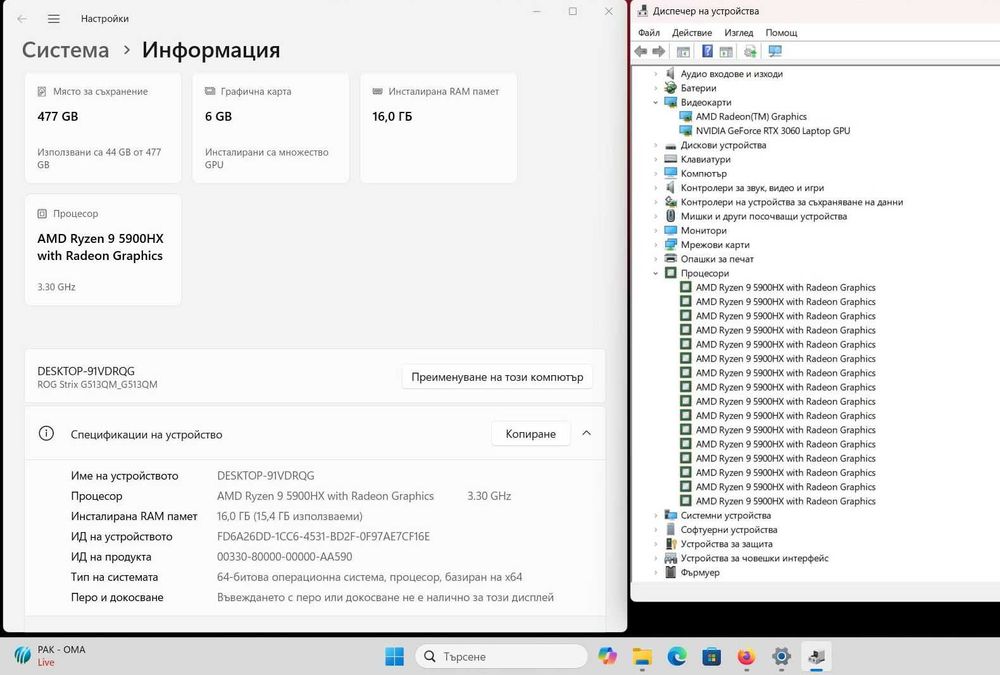Click Преименуване на този компютър button
The image size is (1000, 675).
coord(497,377)
